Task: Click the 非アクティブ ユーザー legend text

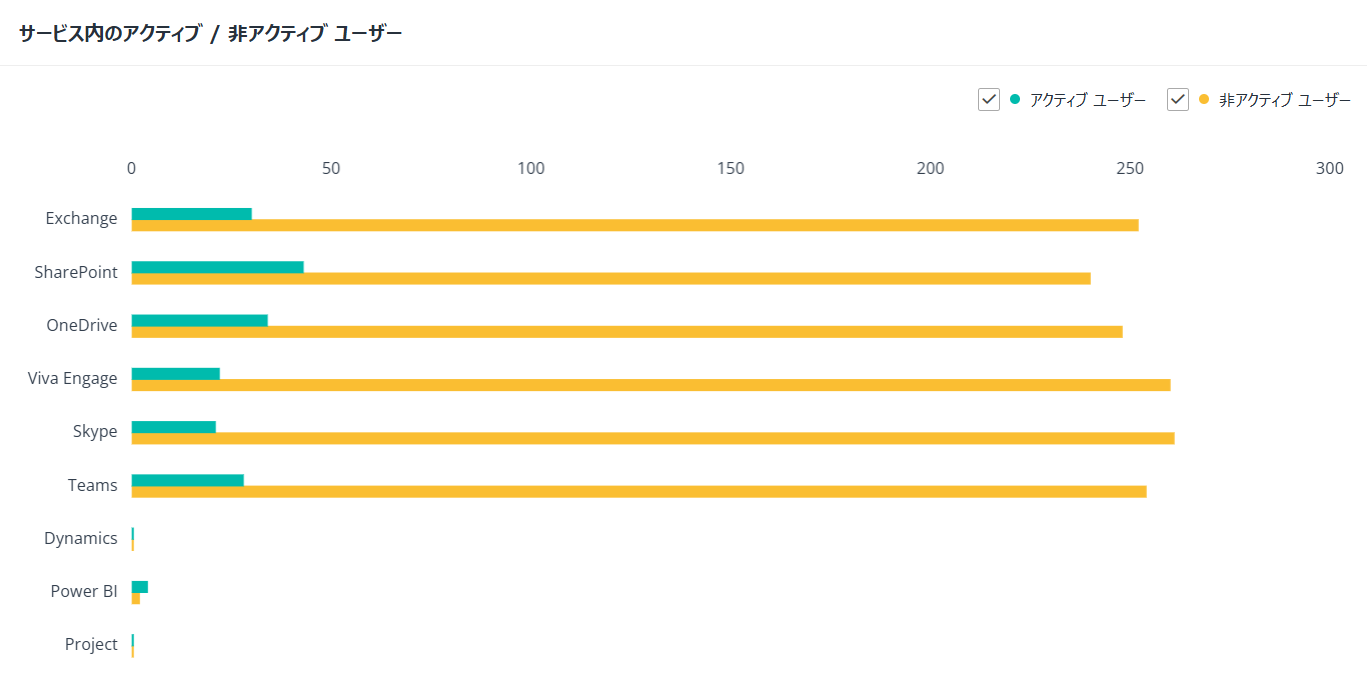Action: click(1285, 100)
